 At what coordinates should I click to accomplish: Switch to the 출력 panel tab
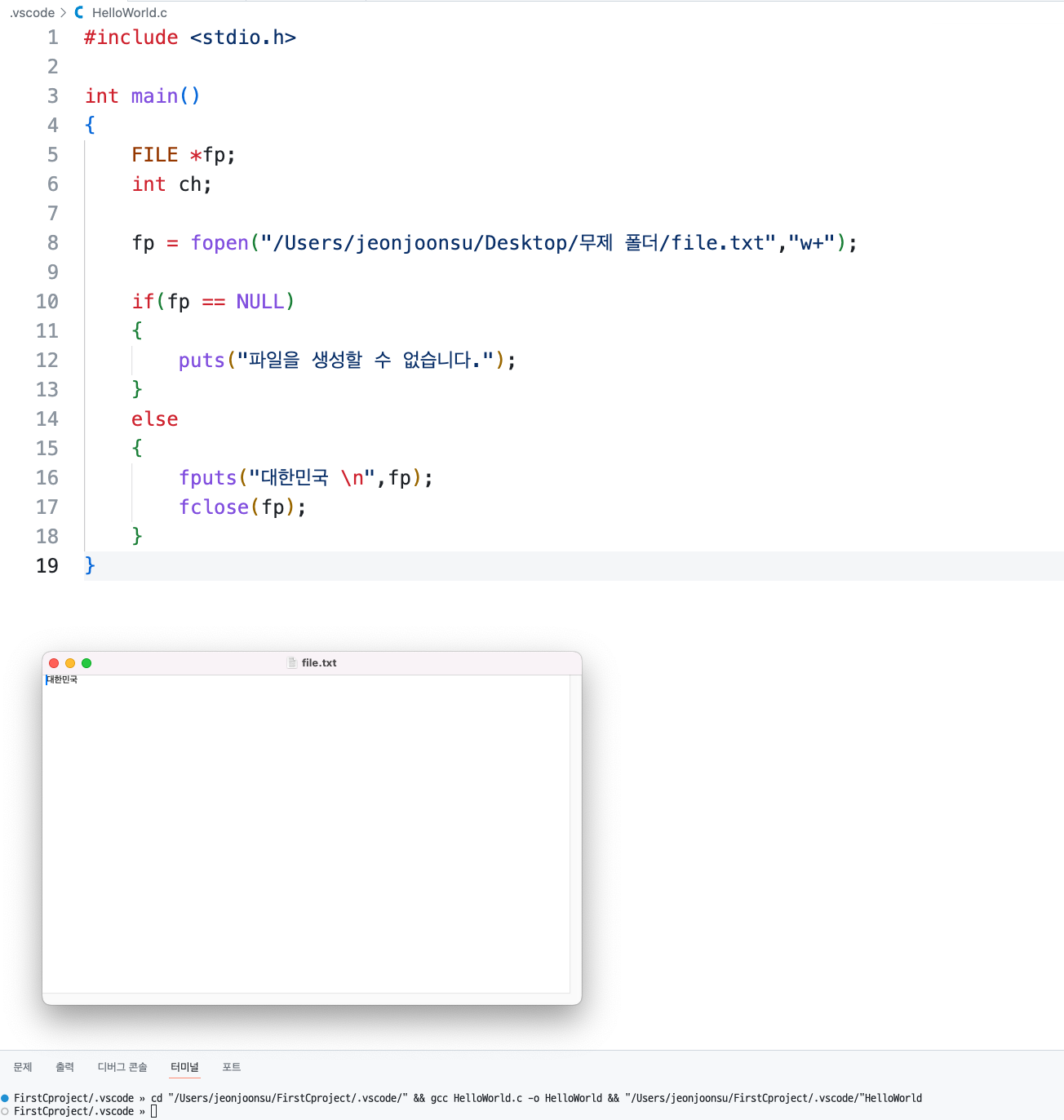64,1067
